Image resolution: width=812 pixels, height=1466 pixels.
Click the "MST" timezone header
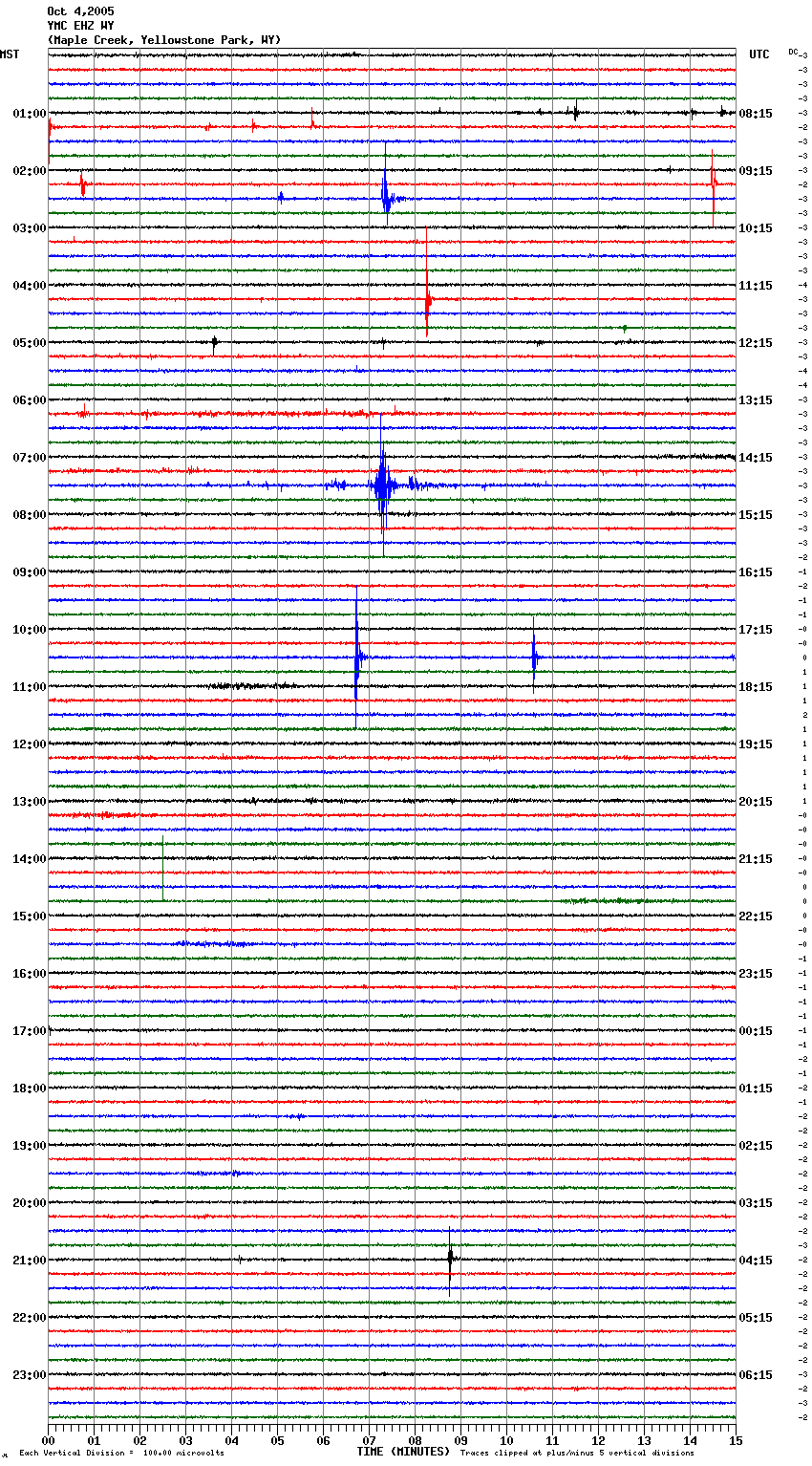(x=10, y=54)
